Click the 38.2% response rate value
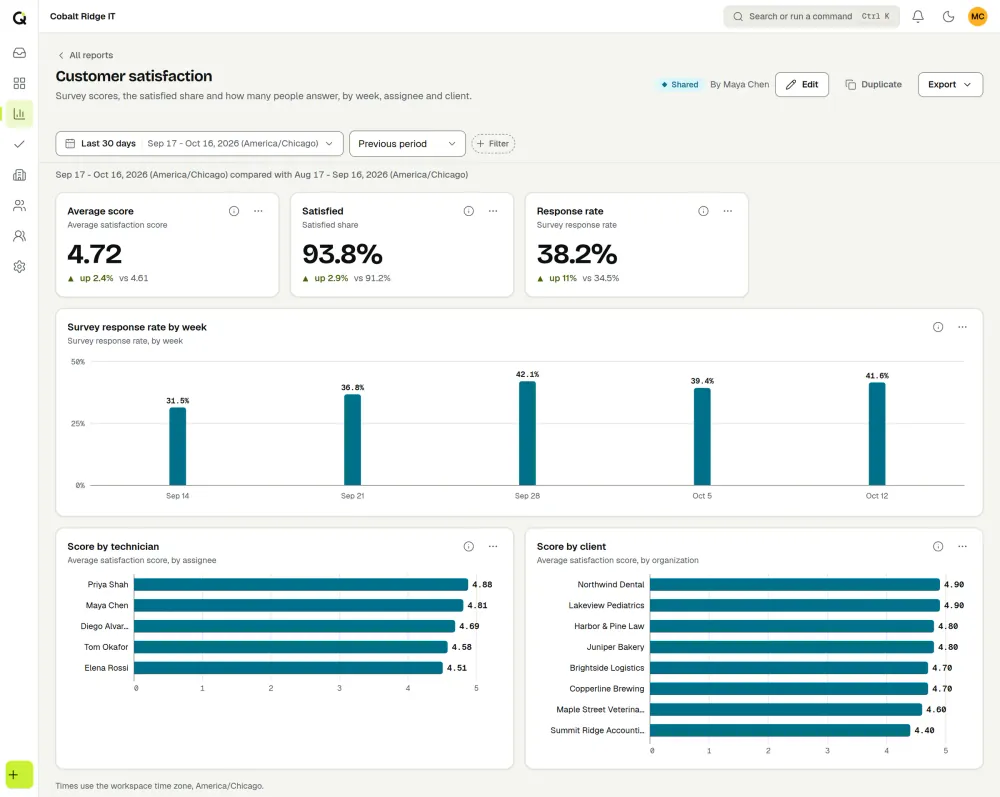 [577, 254]
